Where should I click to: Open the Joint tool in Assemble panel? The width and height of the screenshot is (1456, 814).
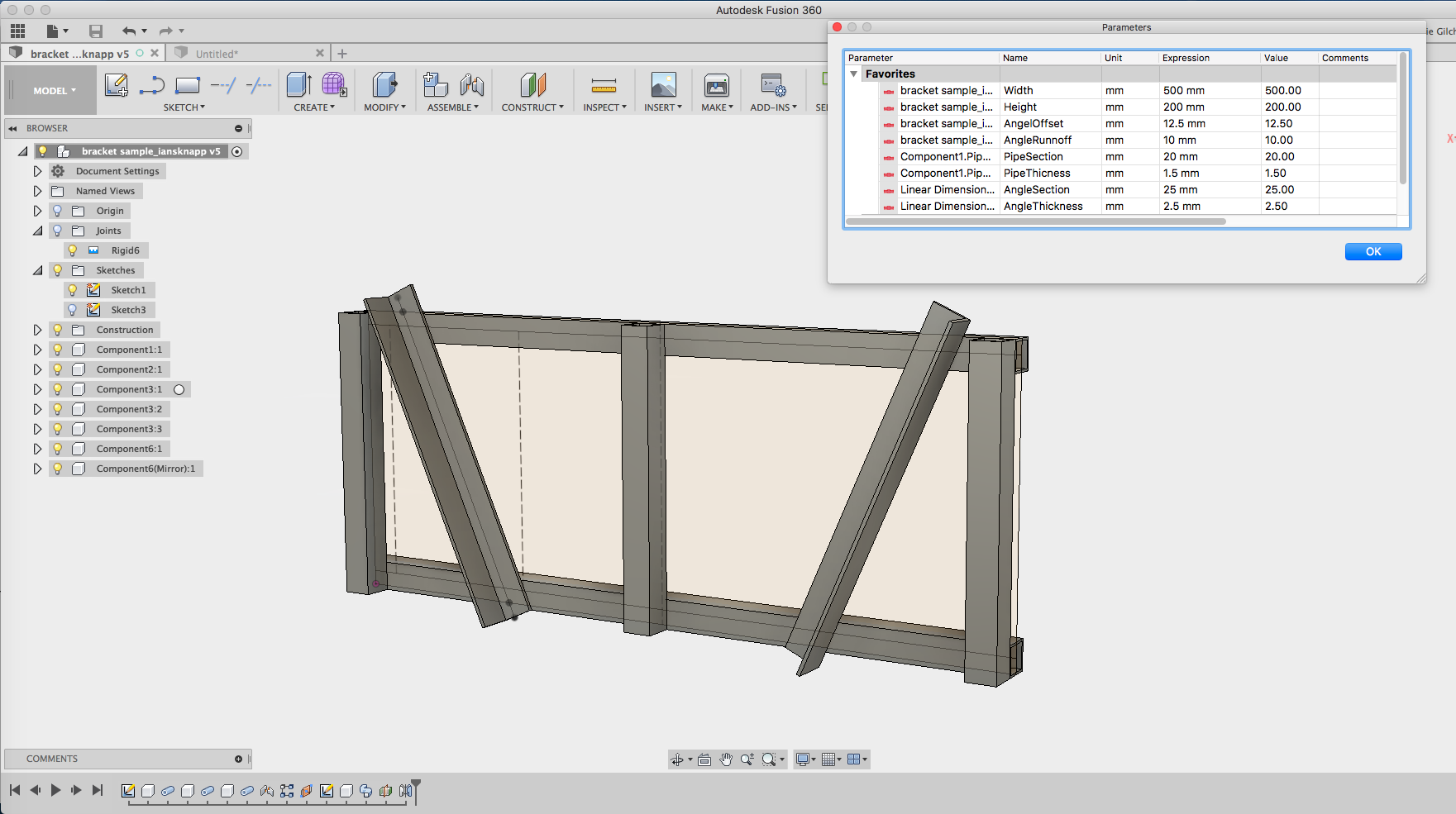pyautogui.click(x=436, y=85)
